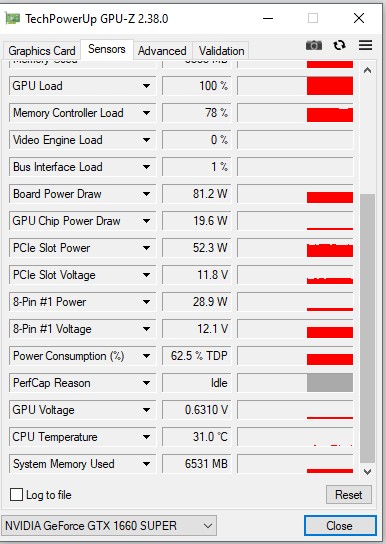This screenshot has width=386, height=544.
Task: Click the 8-Pin #1 Voltage graph
Action: click(x=295, y=329)
